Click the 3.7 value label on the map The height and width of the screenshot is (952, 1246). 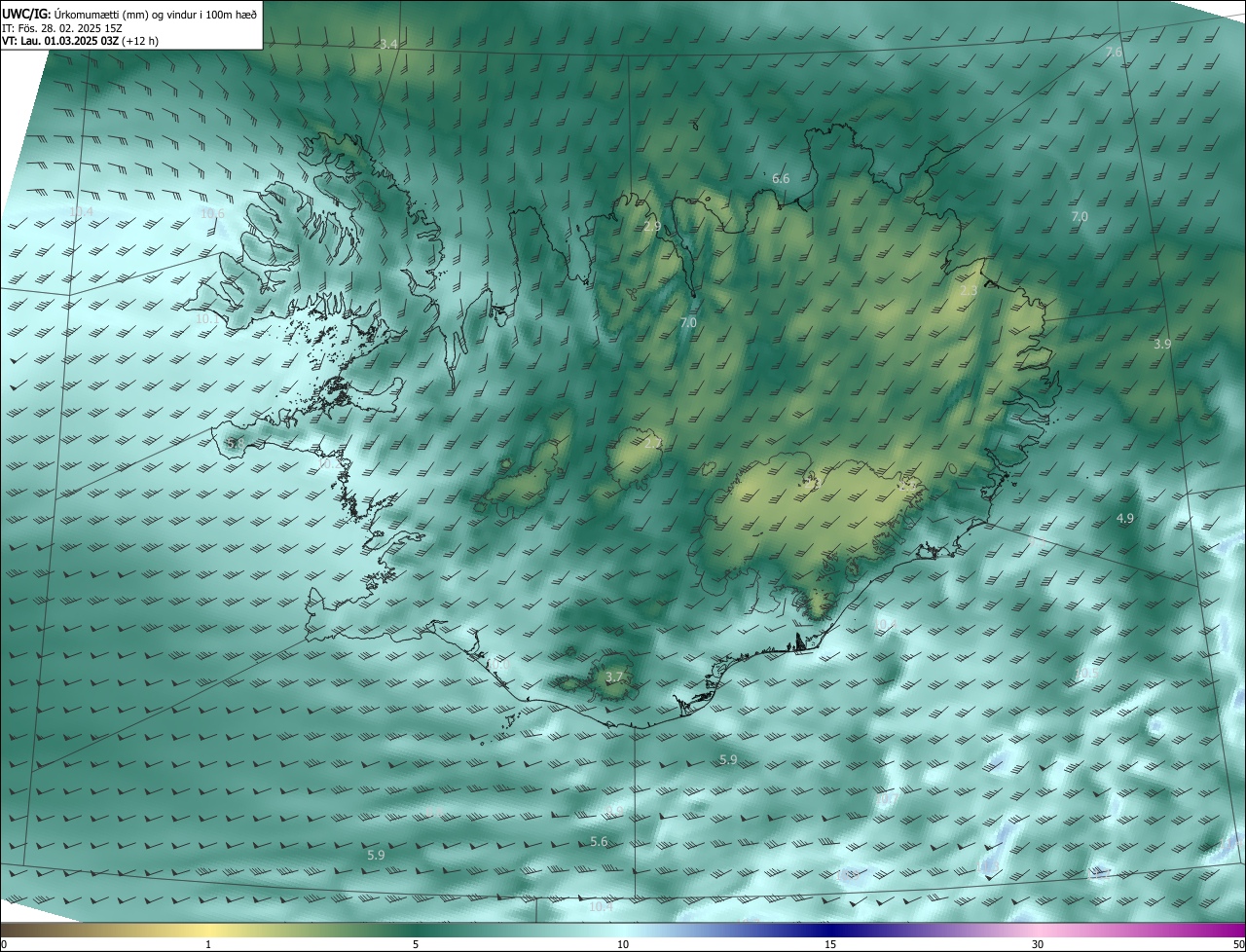(x=613, y=677)
